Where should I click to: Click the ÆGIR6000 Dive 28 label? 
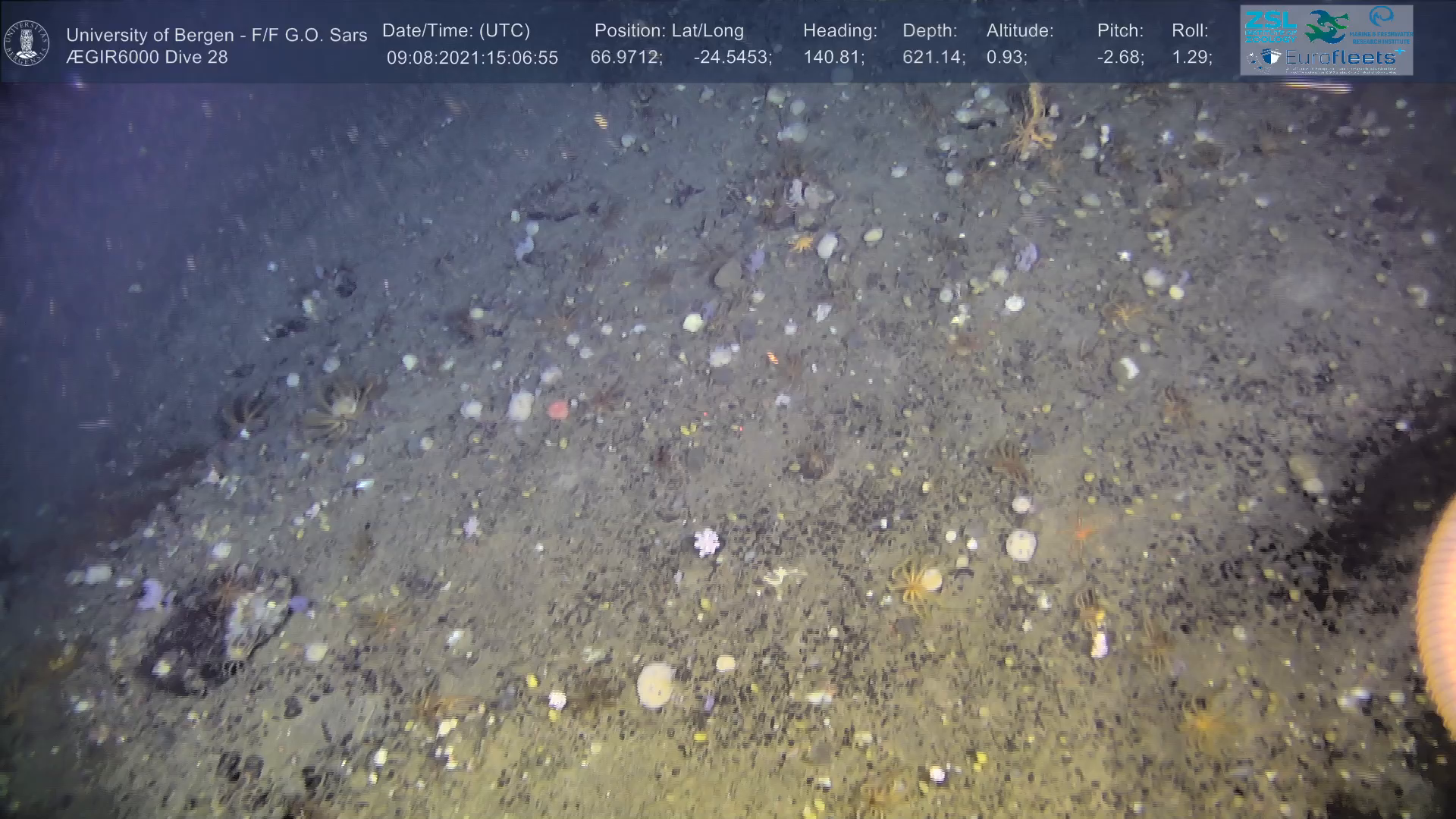click(147, 58)
